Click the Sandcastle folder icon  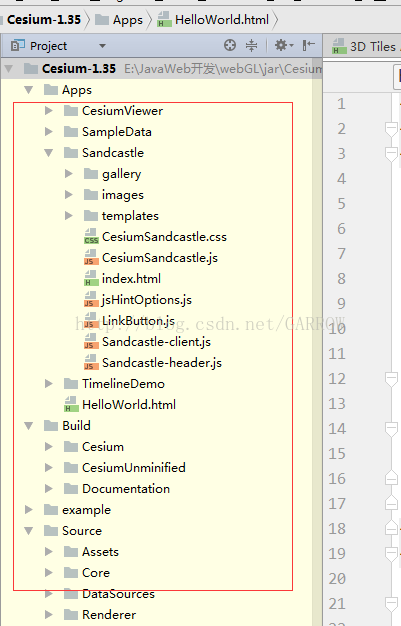pyautogui.click(x=71, y=153)
